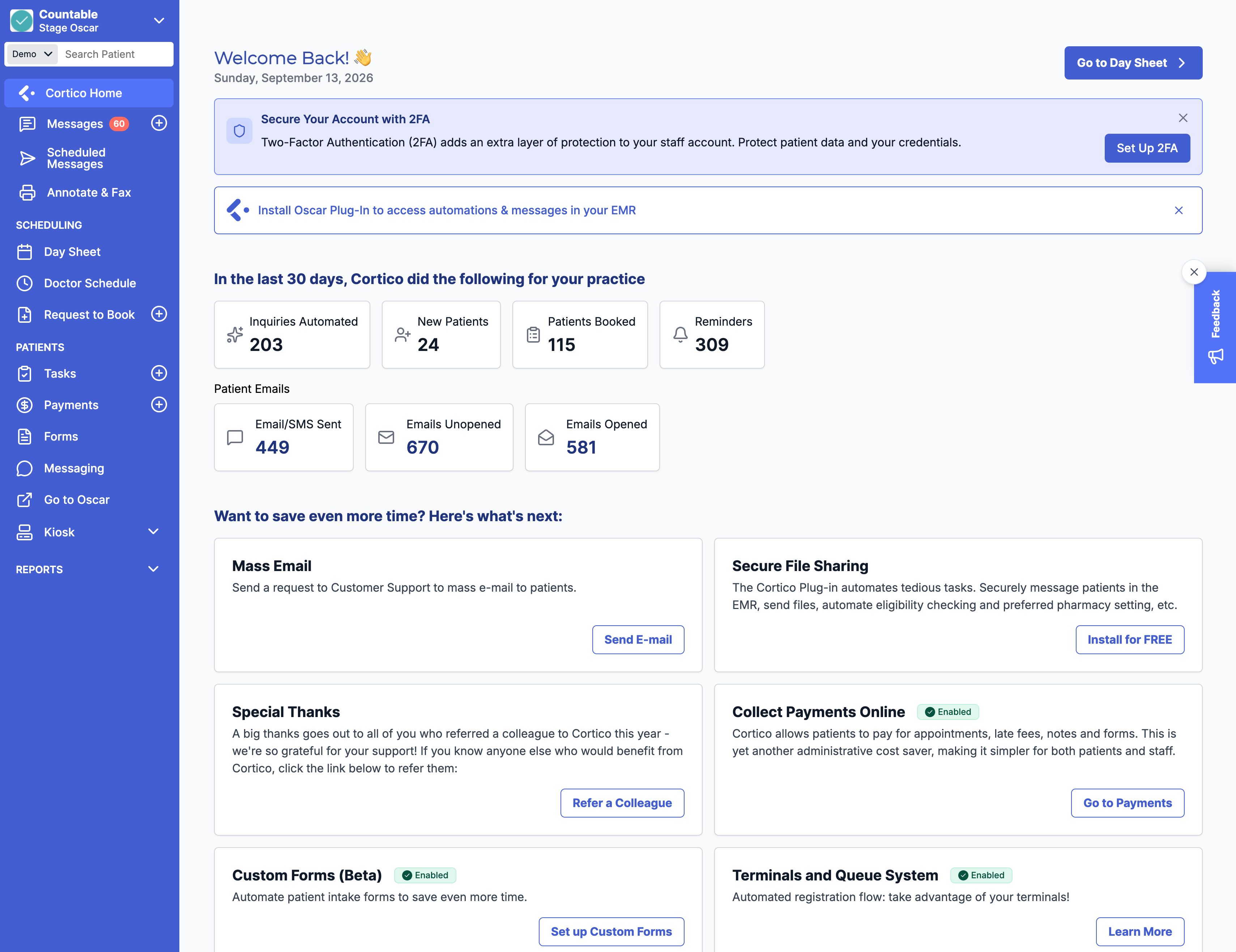Open Messaging in the sidebar

point(89,468)
